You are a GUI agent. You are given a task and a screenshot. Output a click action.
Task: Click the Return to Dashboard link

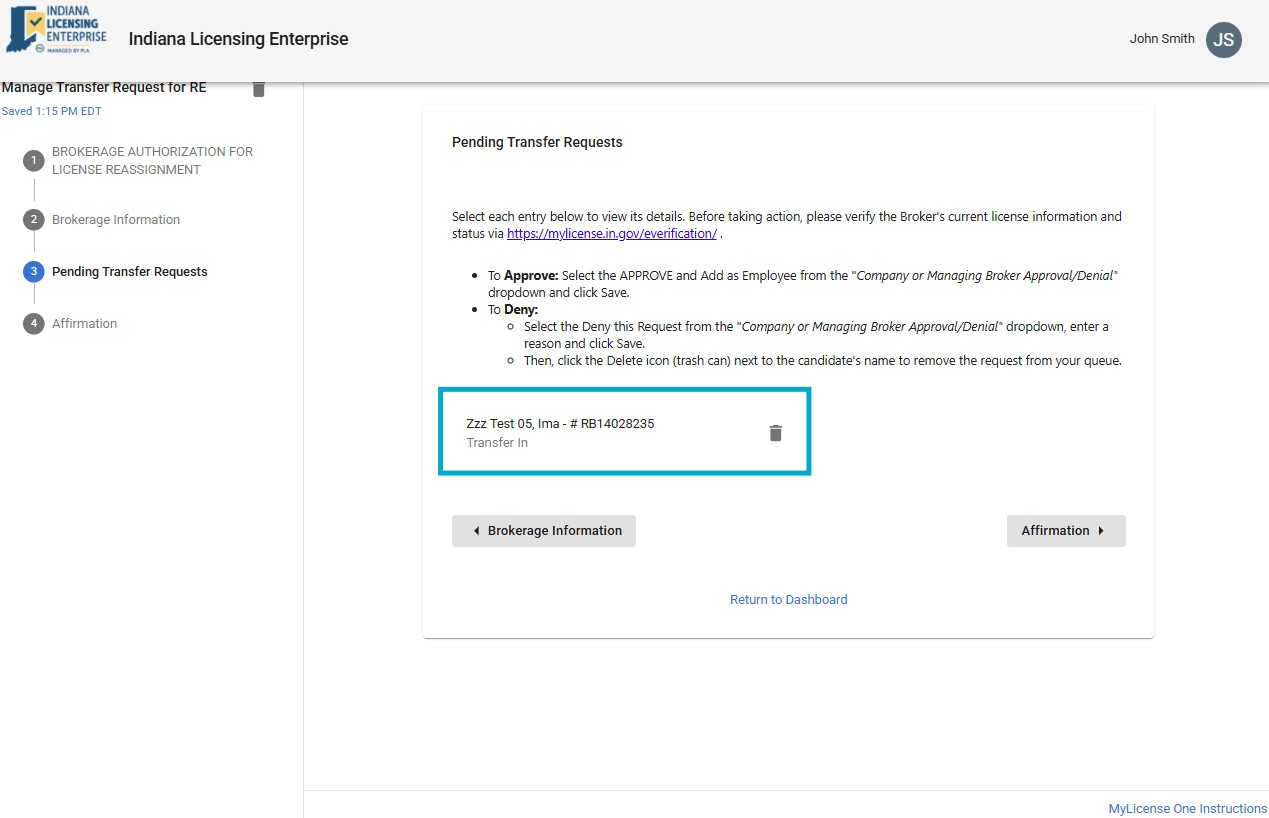tap(788, 600)
